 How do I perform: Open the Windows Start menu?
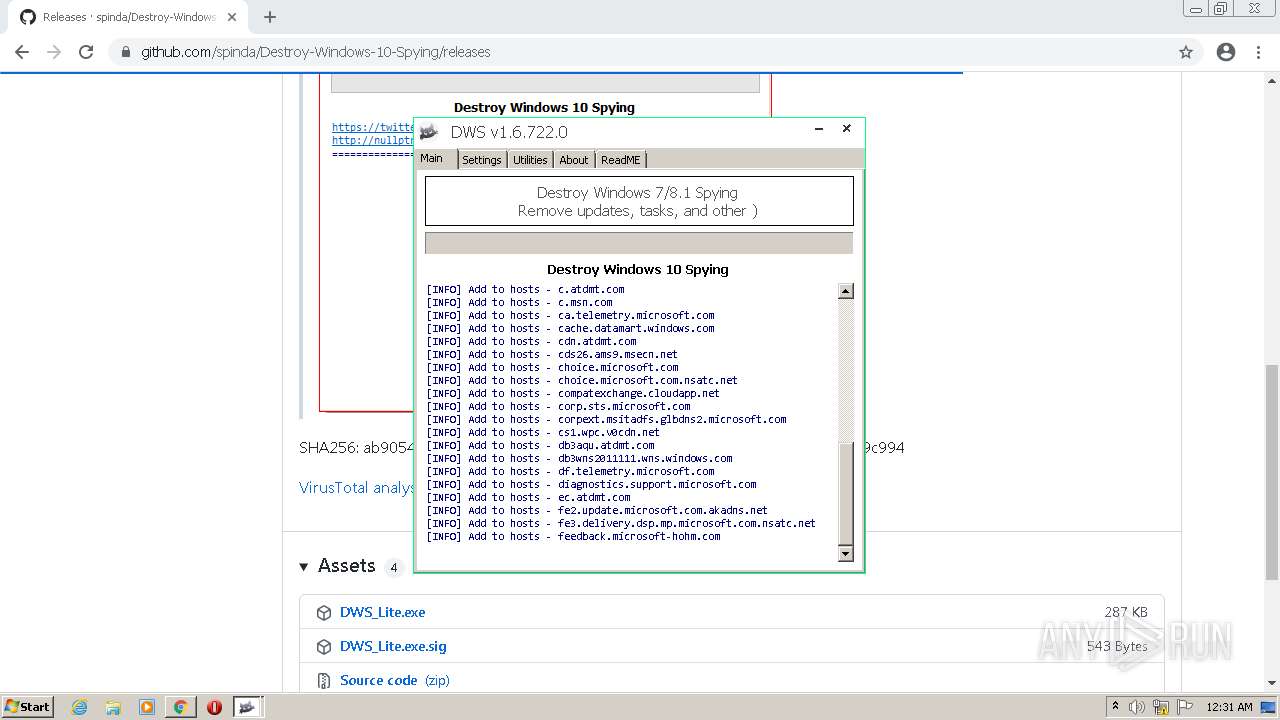click(x=28, y=706)
